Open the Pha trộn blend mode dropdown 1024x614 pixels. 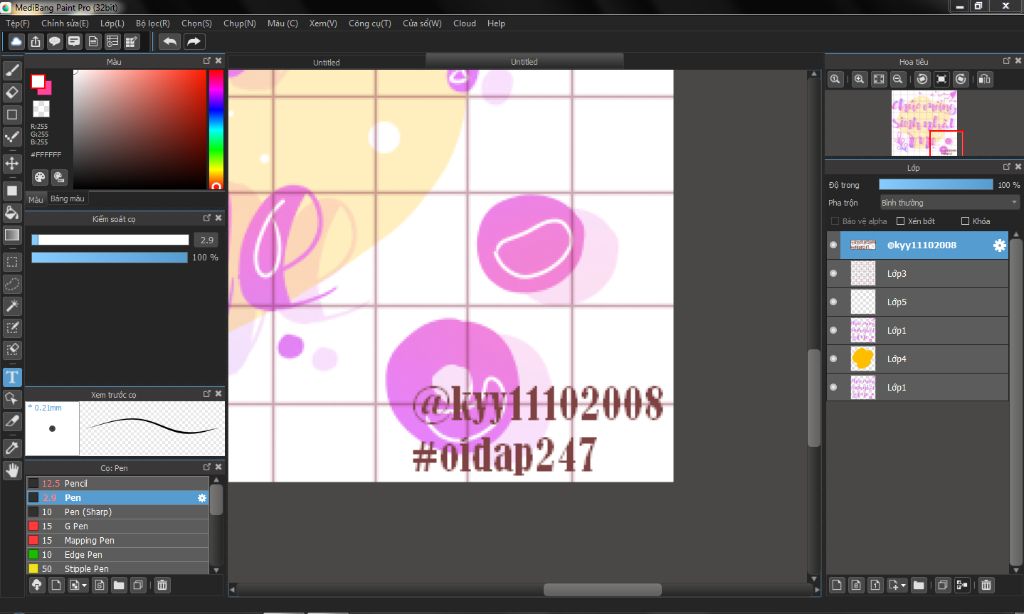click(x=949, y=202)
